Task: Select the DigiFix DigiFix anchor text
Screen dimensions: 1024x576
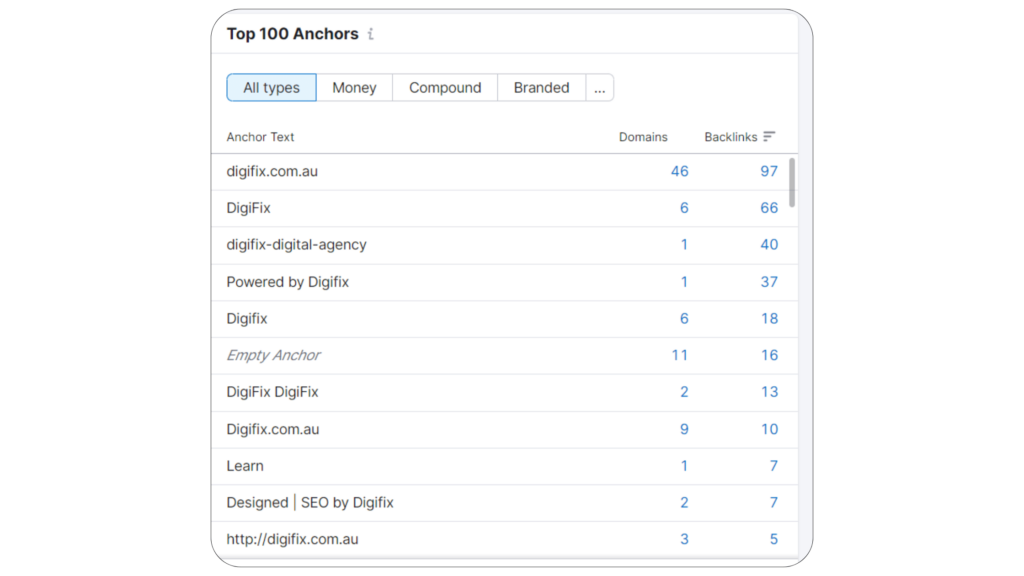Action: 272,391
